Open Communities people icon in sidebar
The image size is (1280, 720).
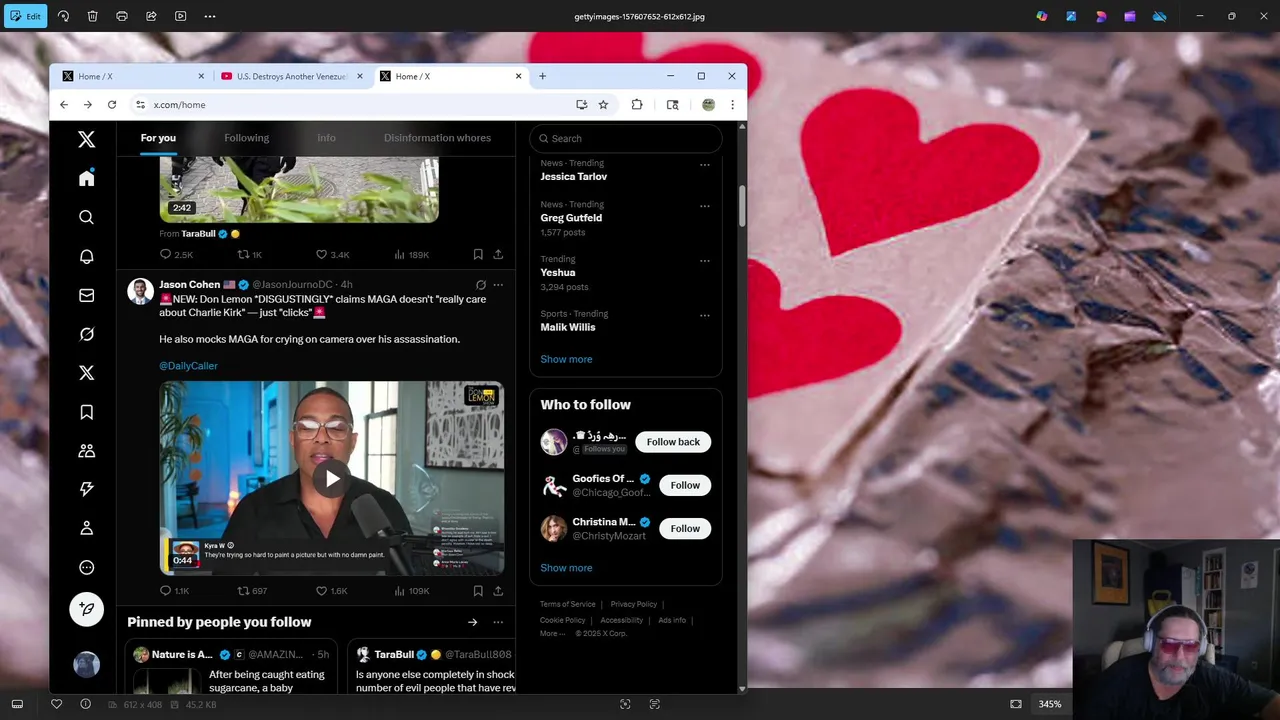click(x=87, y=451)
